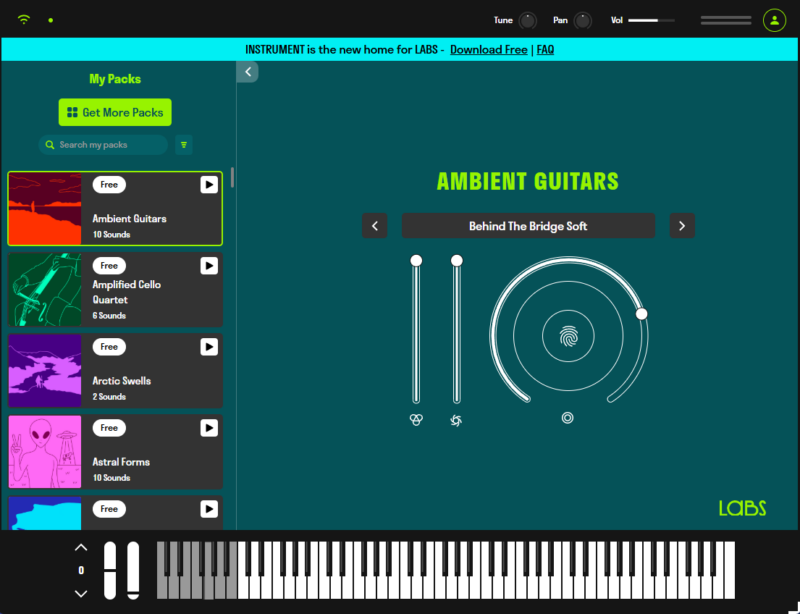
Task: Click the expression icon below left slider
Action: coord(416,420)
